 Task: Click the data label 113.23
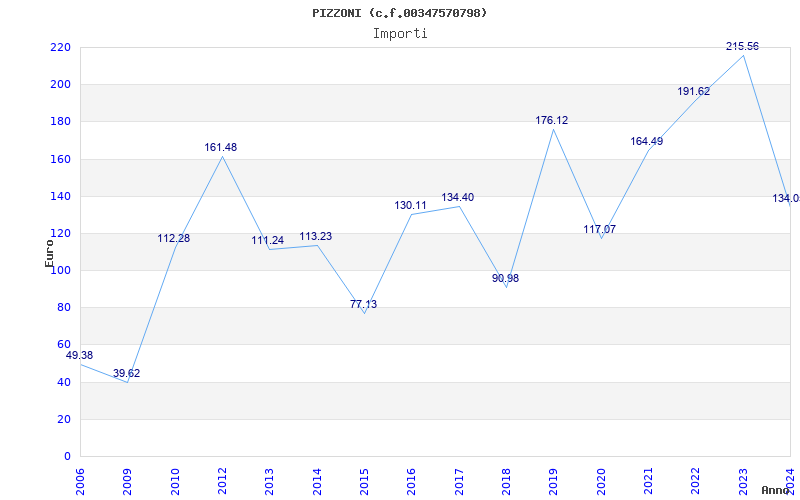coord(316,237)
